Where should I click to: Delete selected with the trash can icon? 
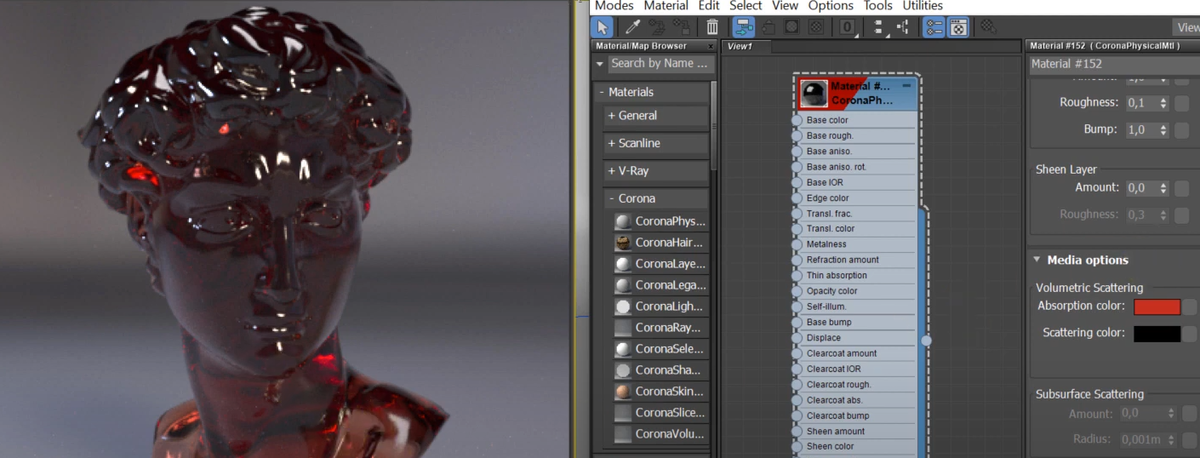coord(712,27)
